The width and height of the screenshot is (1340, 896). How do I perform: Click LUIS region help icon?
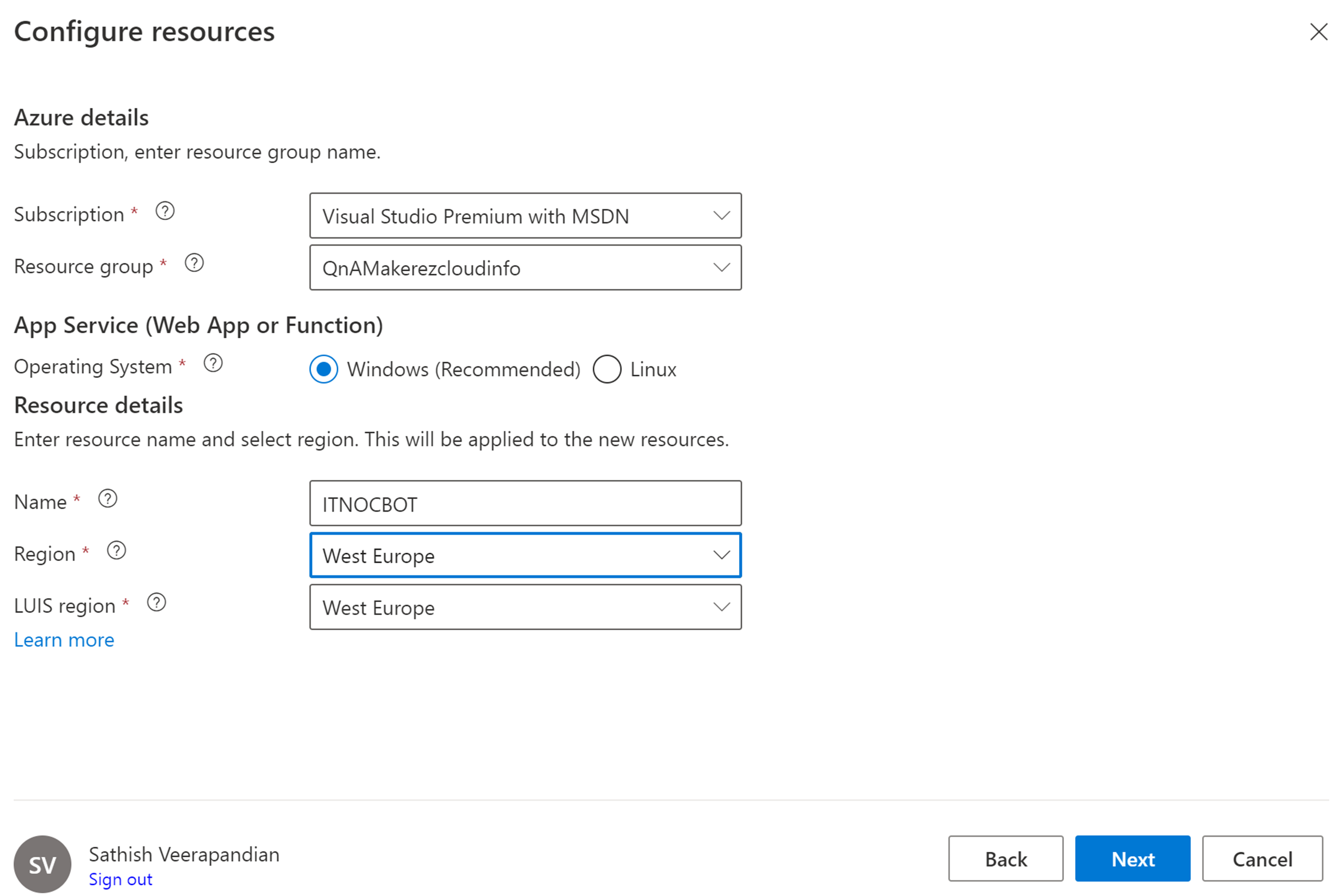[x=156, y=603]
